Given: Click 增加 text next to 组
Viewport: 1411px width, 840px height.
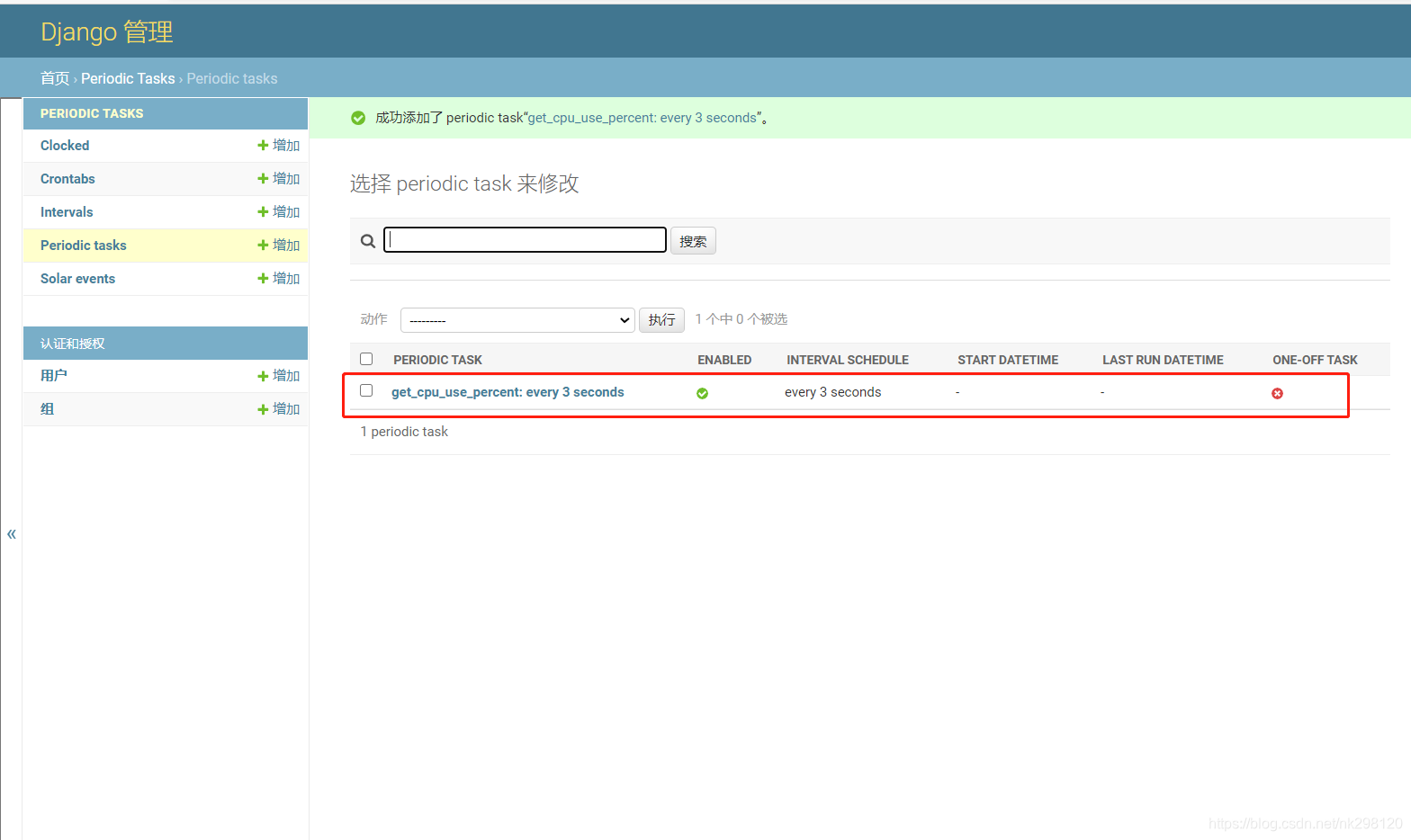Looking at the screenshot, I should [x=286, y=409].
